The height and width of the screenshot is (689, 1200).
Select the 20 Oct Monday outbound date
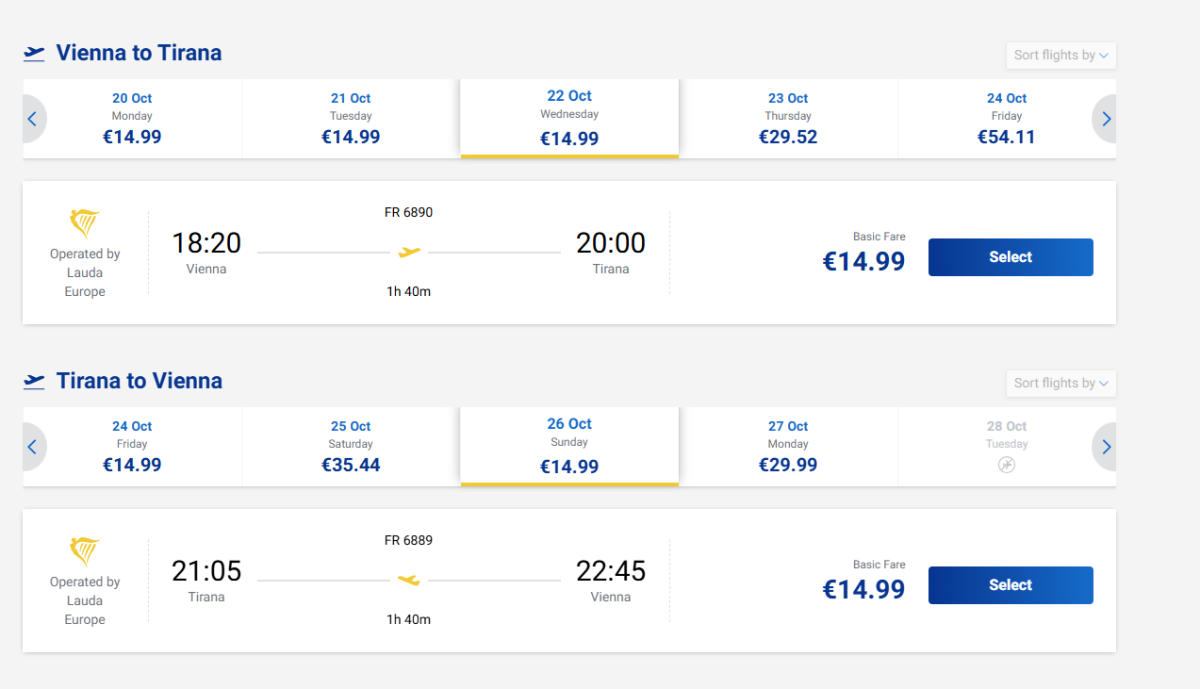click(132, 119)
